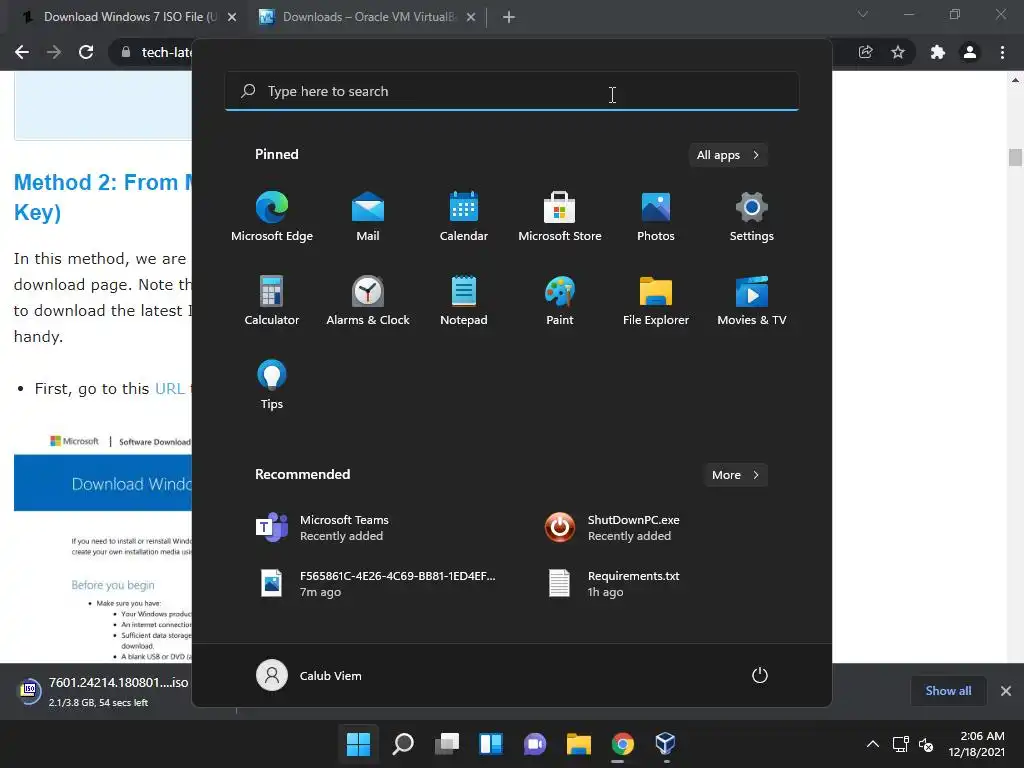Click the downloading .iso file item

point(103,692)
